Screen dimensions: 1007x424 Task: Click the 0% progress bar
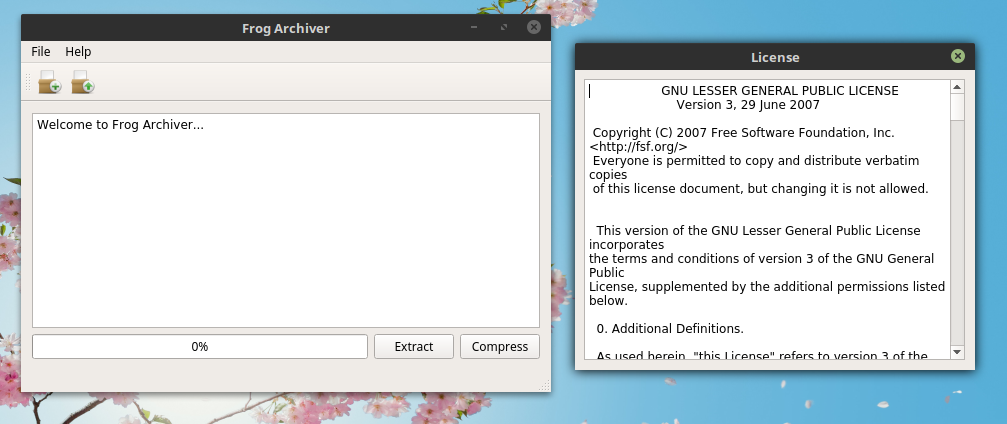[x=200, y=346]
